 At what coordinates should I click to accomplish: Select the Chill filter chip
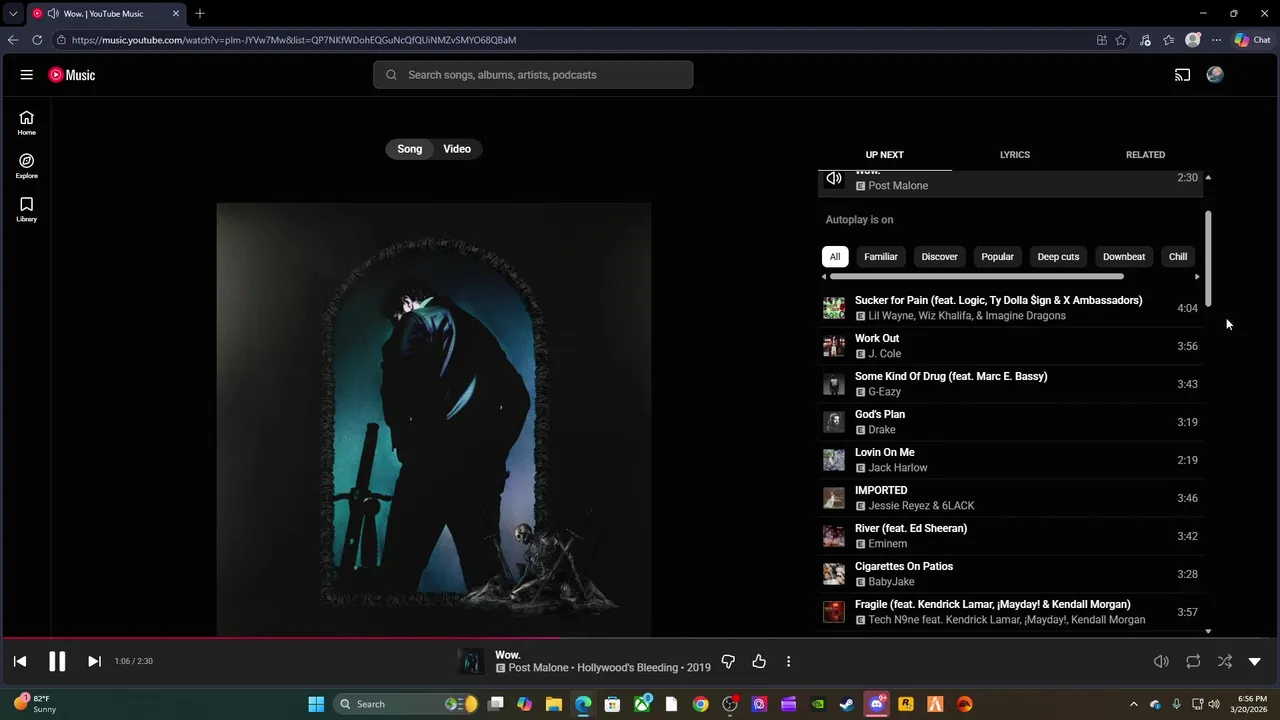(x=1178, y=257)
